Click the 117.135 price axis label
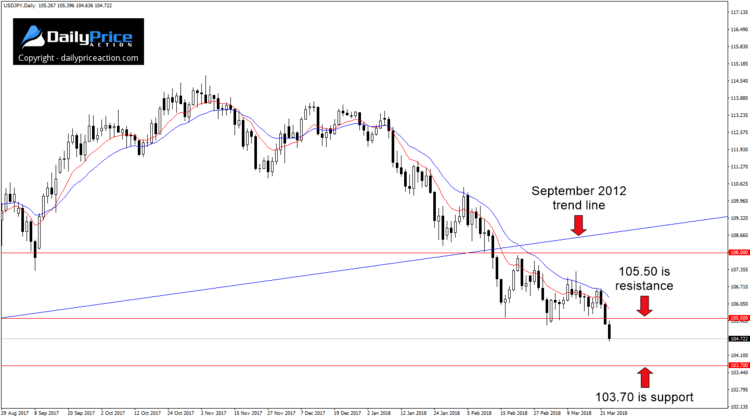Image resolution: width=750 pixels, height=419 pixels. (x=739, y=12)
